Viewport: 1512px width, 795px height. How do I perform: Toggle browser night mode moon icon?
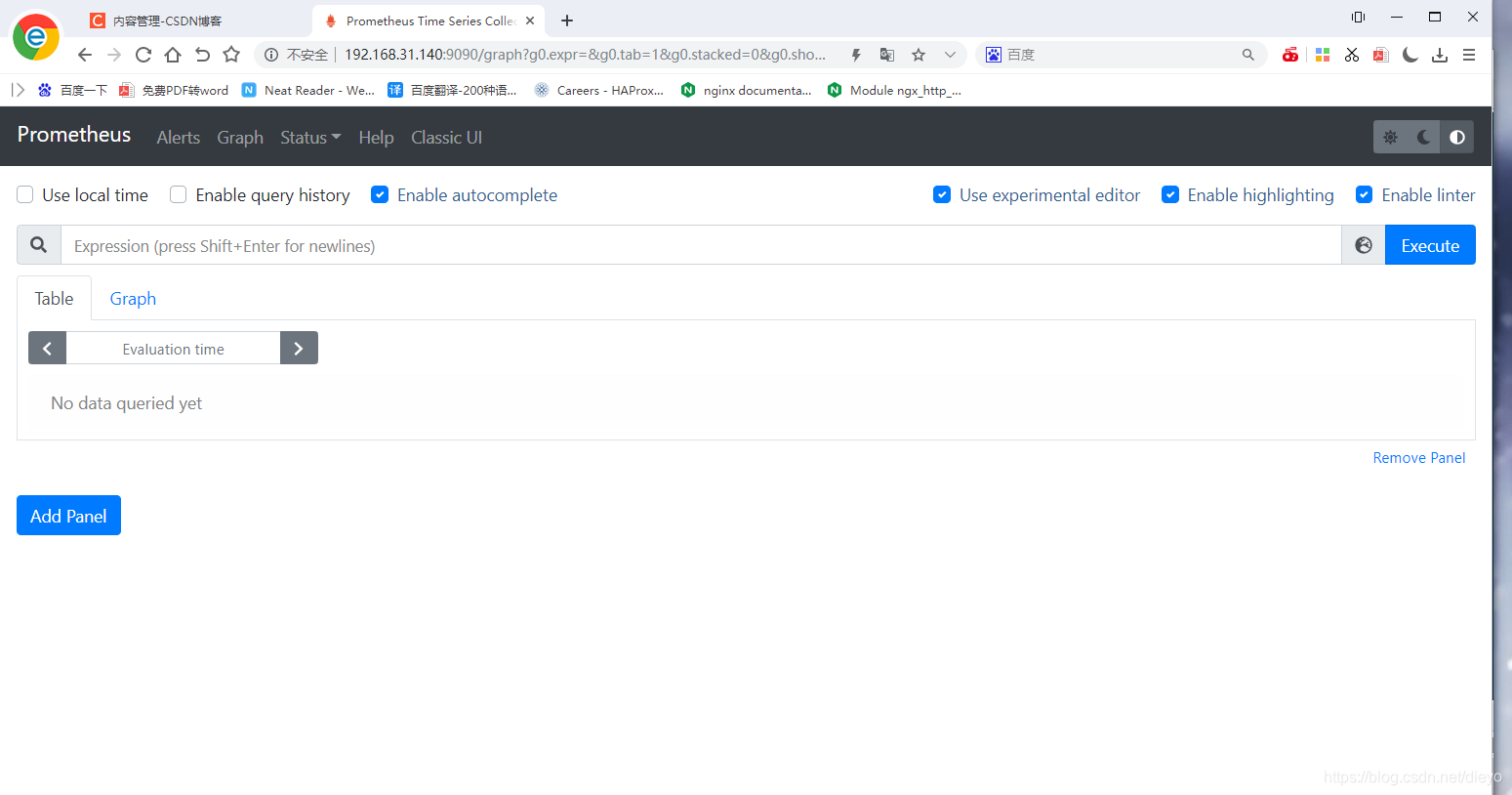point(1410,55)
